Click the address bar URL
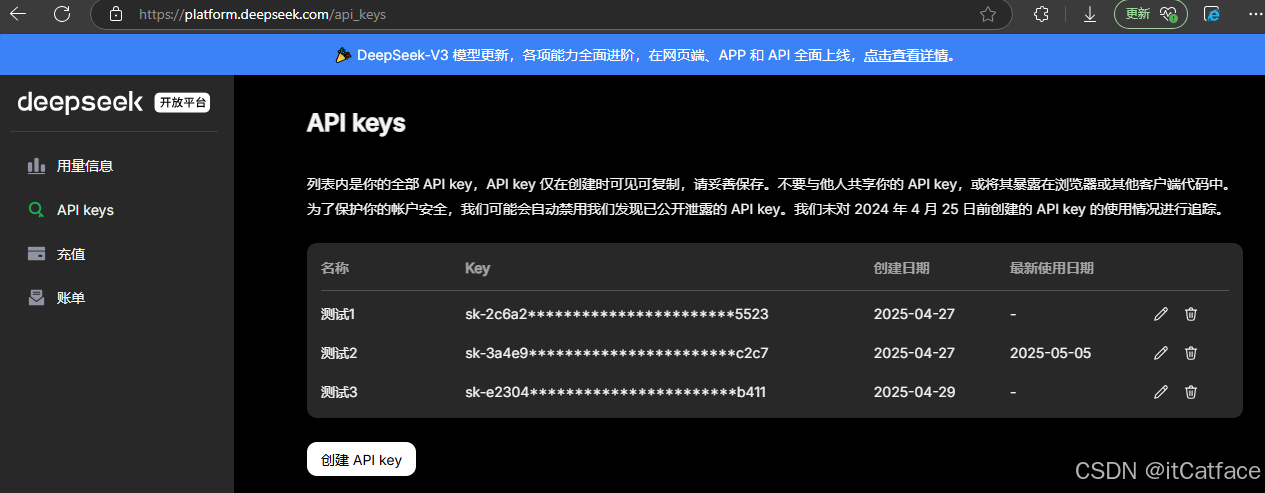This screenshot has height=493, width=1265. 262,14
